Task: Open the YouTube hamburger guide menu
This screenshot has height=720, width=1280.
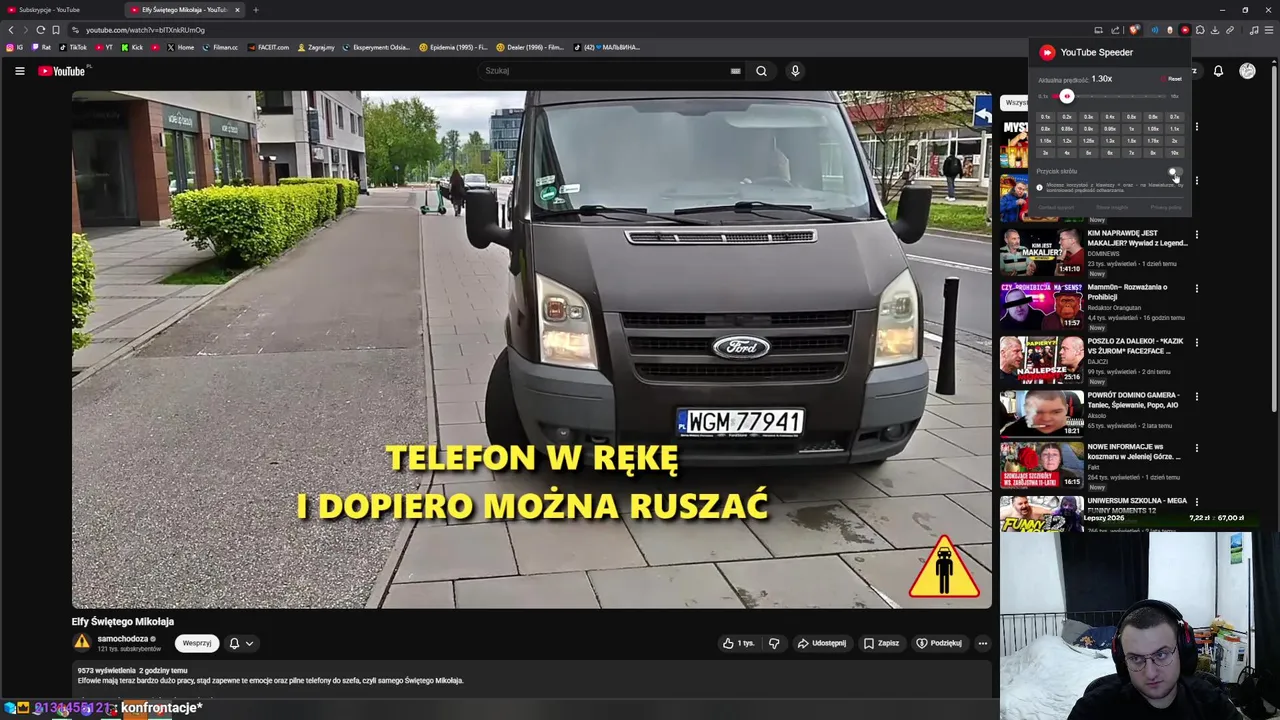Action: [x=19, y=71]
